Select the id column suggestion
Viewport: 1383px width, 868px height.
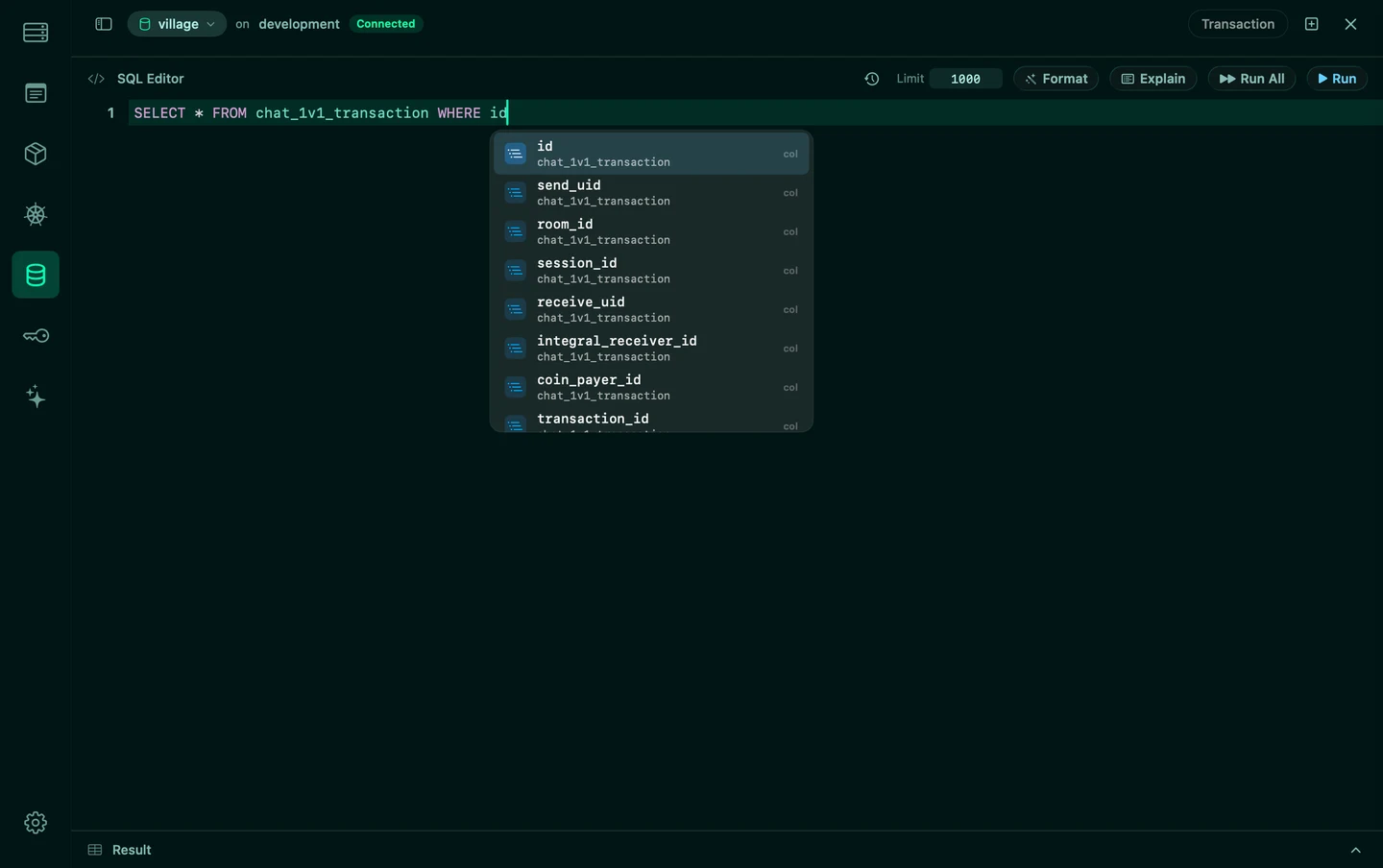tap(651, 154)
